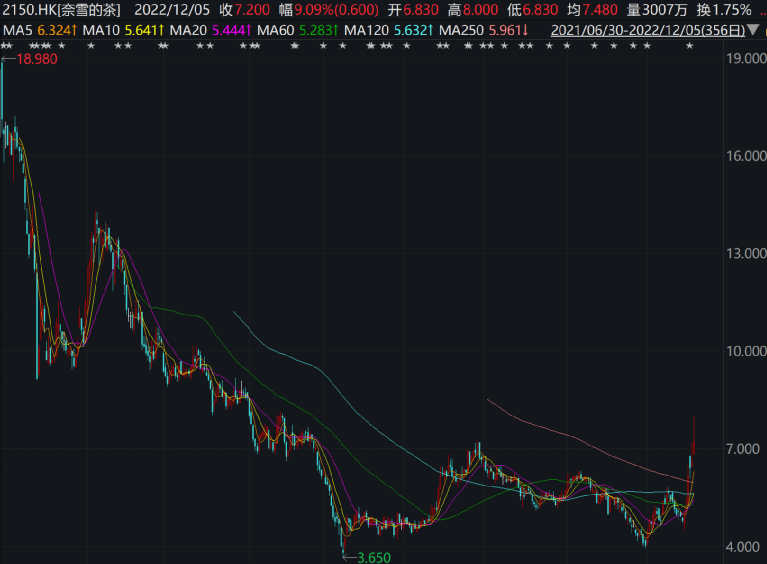
Task: Click the 10.000 price axis label
Action: pyautogui.click(x=746, y=351)
